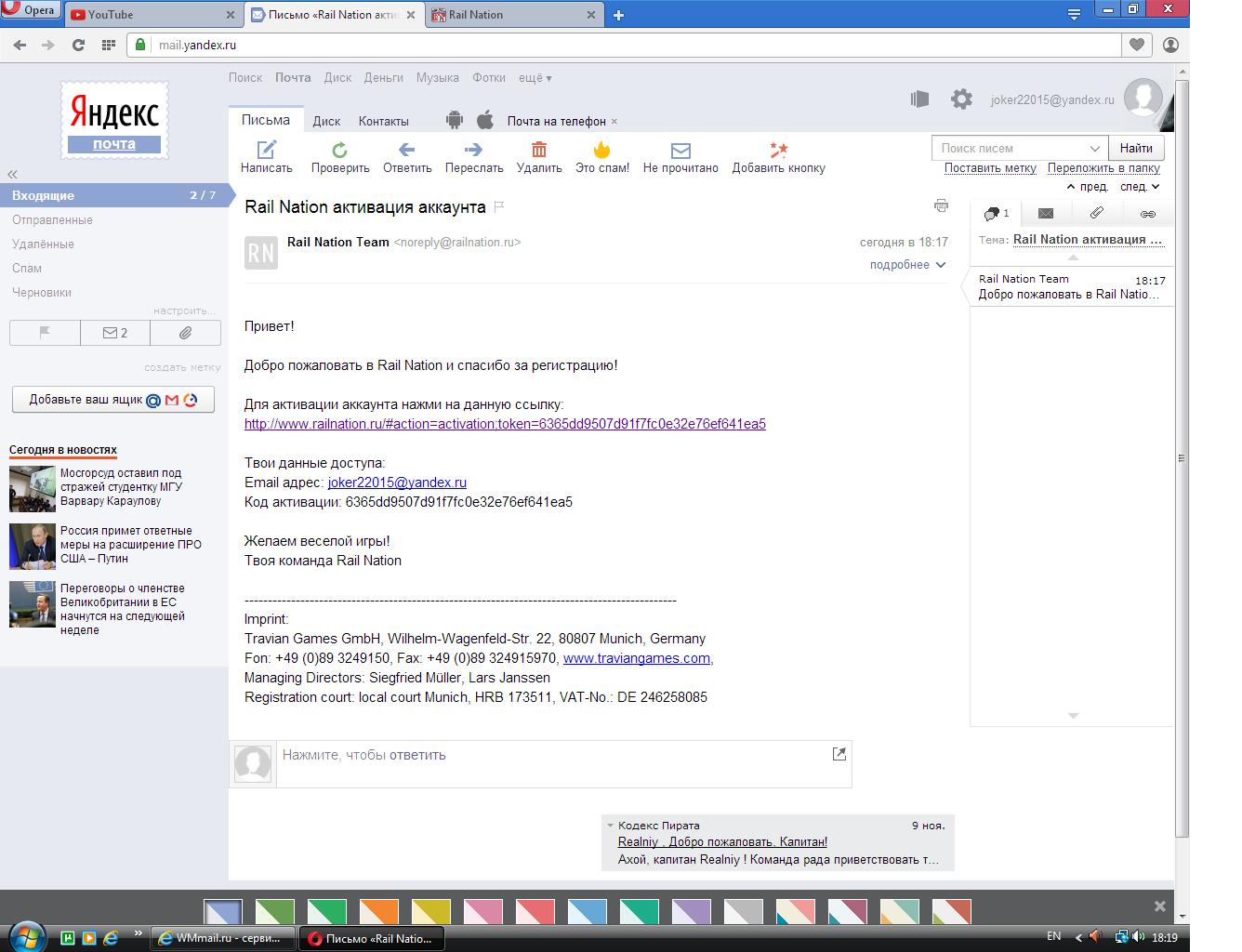Image resolution: width=1242 pixels, height=952 pixels.
Task: Open the Диск tab next to Письма
Action: point(326,121)
